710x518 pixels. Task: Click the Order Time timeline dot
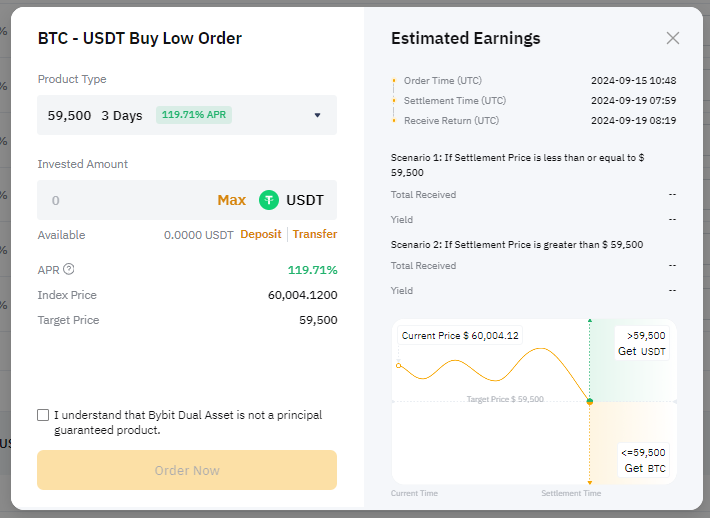pos(394,80)
